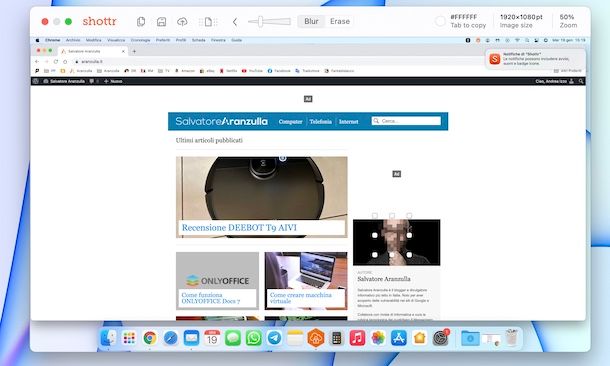Open Photos from the Dock
The width and height of the screenshot is (610, 366).
click(378, 338)
